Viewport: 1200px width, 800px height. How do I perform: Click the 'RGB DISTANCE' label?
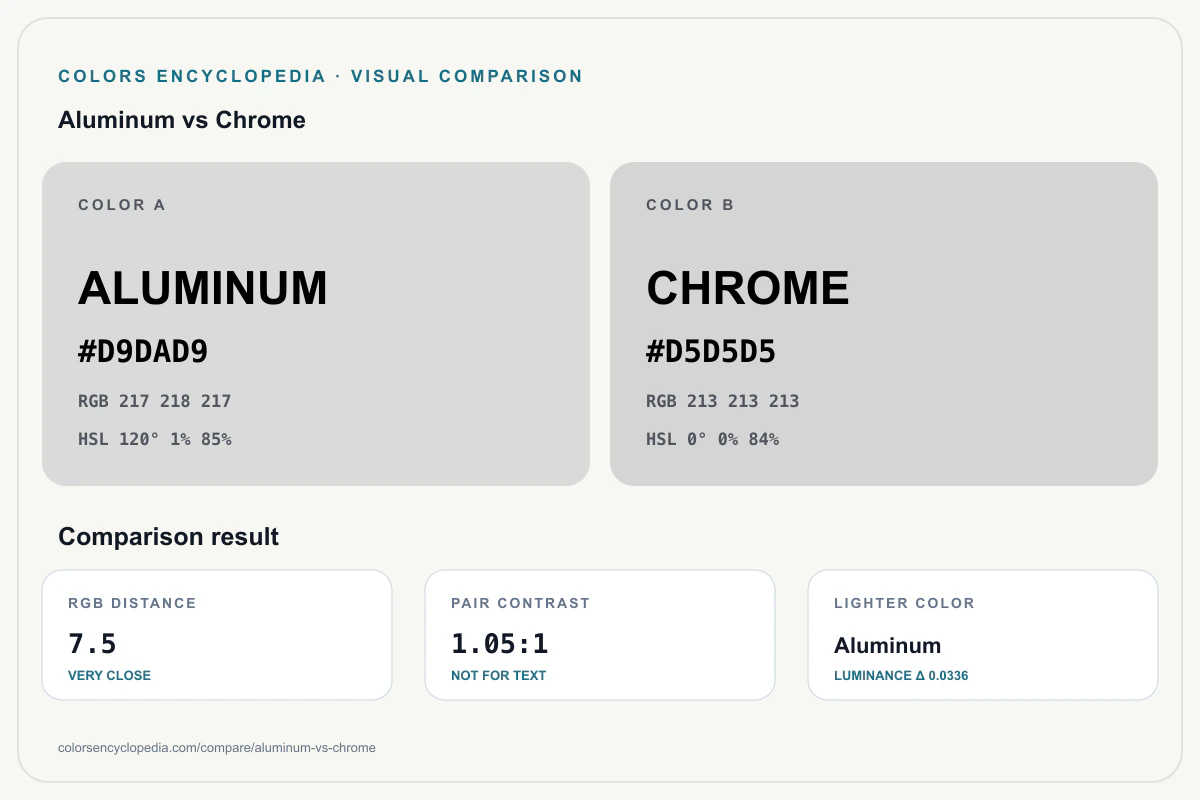pos(132,603)
